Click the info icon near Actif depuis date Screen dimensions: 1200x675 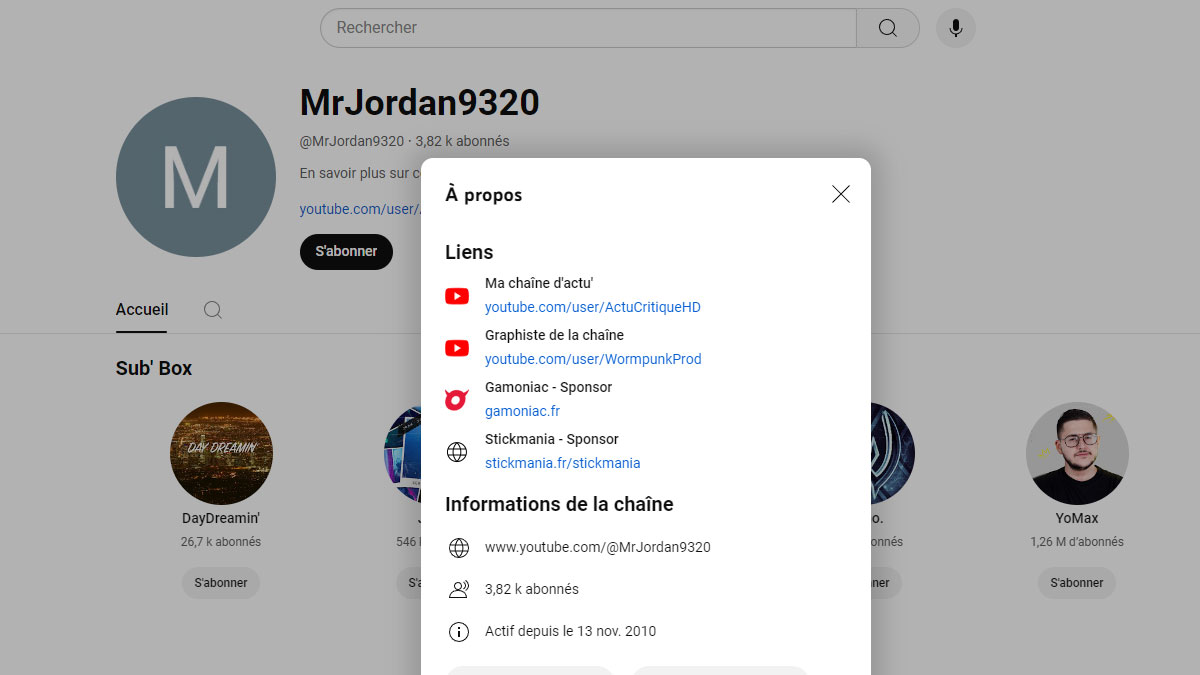click(459, 631)
